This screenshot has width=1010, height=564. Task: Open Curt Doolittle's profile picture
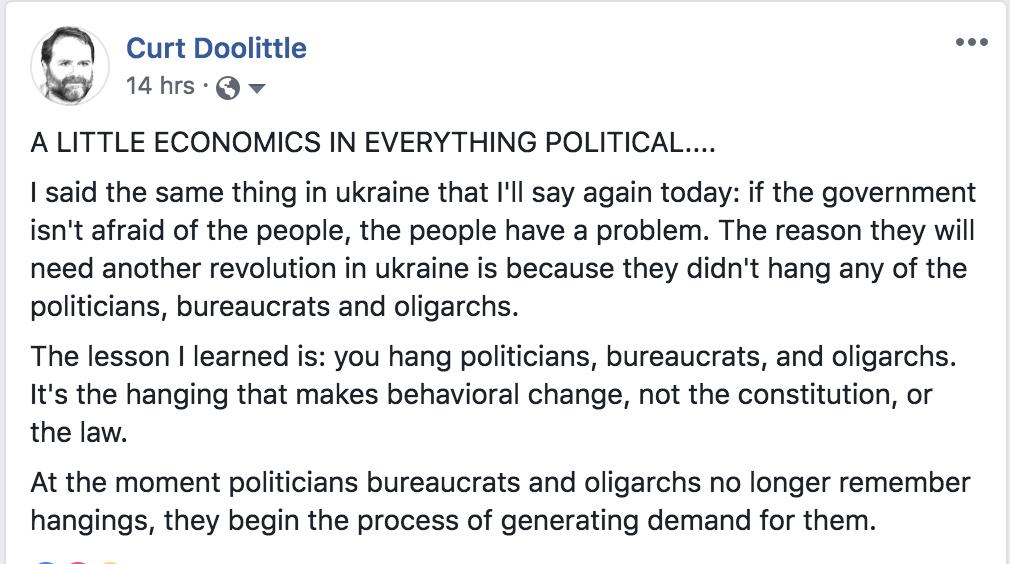(70, 65)
